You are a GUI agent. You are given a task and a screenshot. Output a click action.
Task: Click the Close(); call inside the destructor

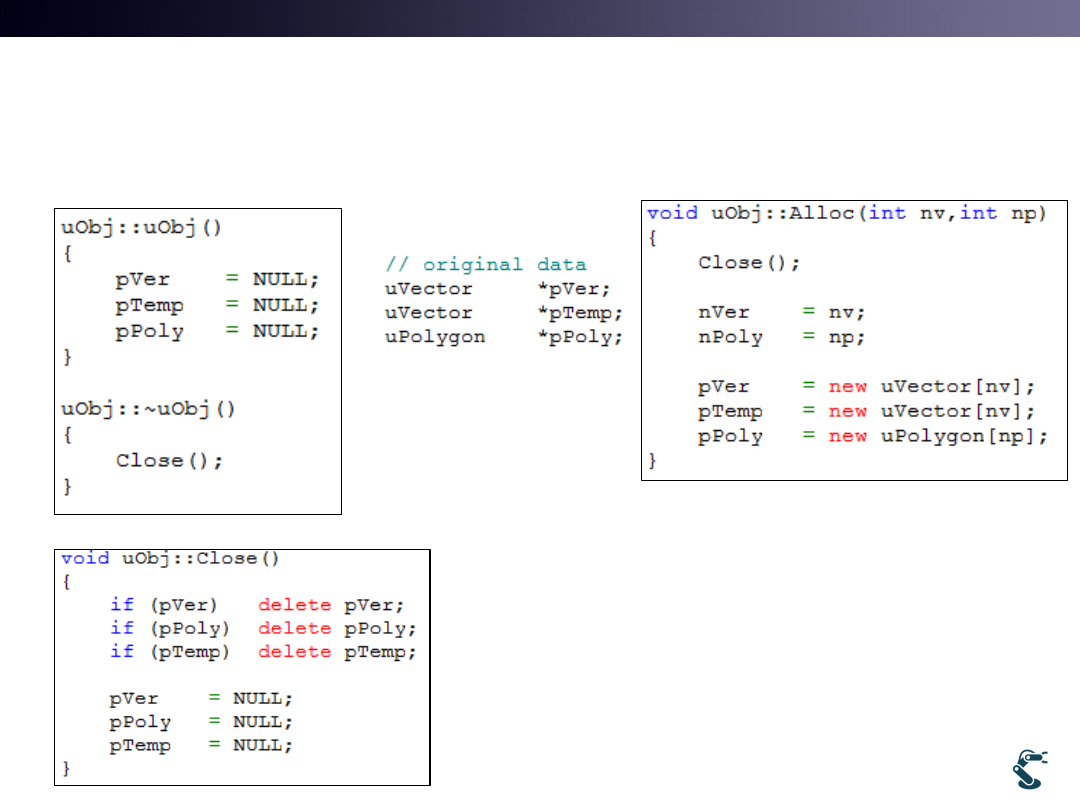click(169, 460)
